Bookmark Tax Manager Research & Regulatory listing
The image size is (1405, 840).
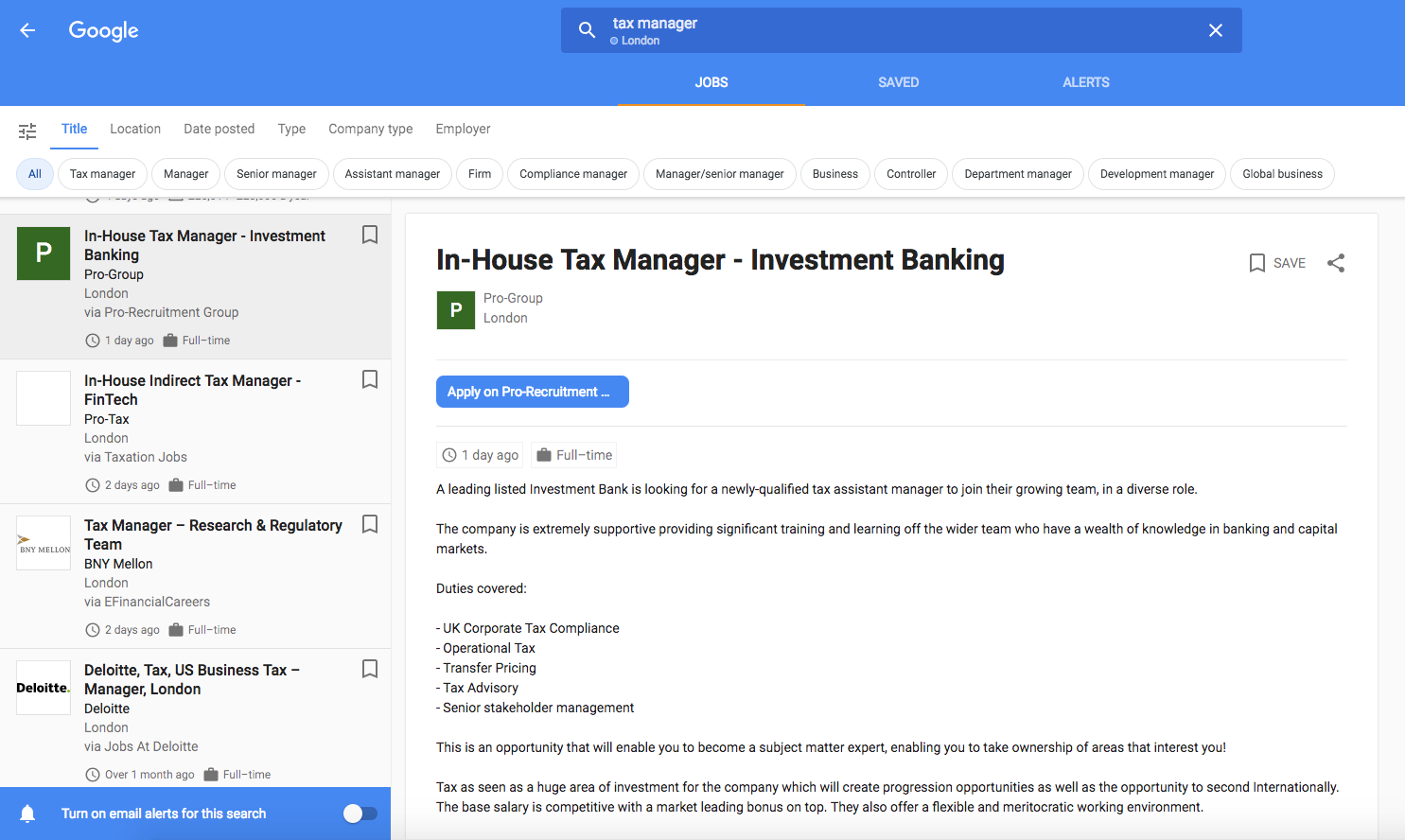(370, 524)
